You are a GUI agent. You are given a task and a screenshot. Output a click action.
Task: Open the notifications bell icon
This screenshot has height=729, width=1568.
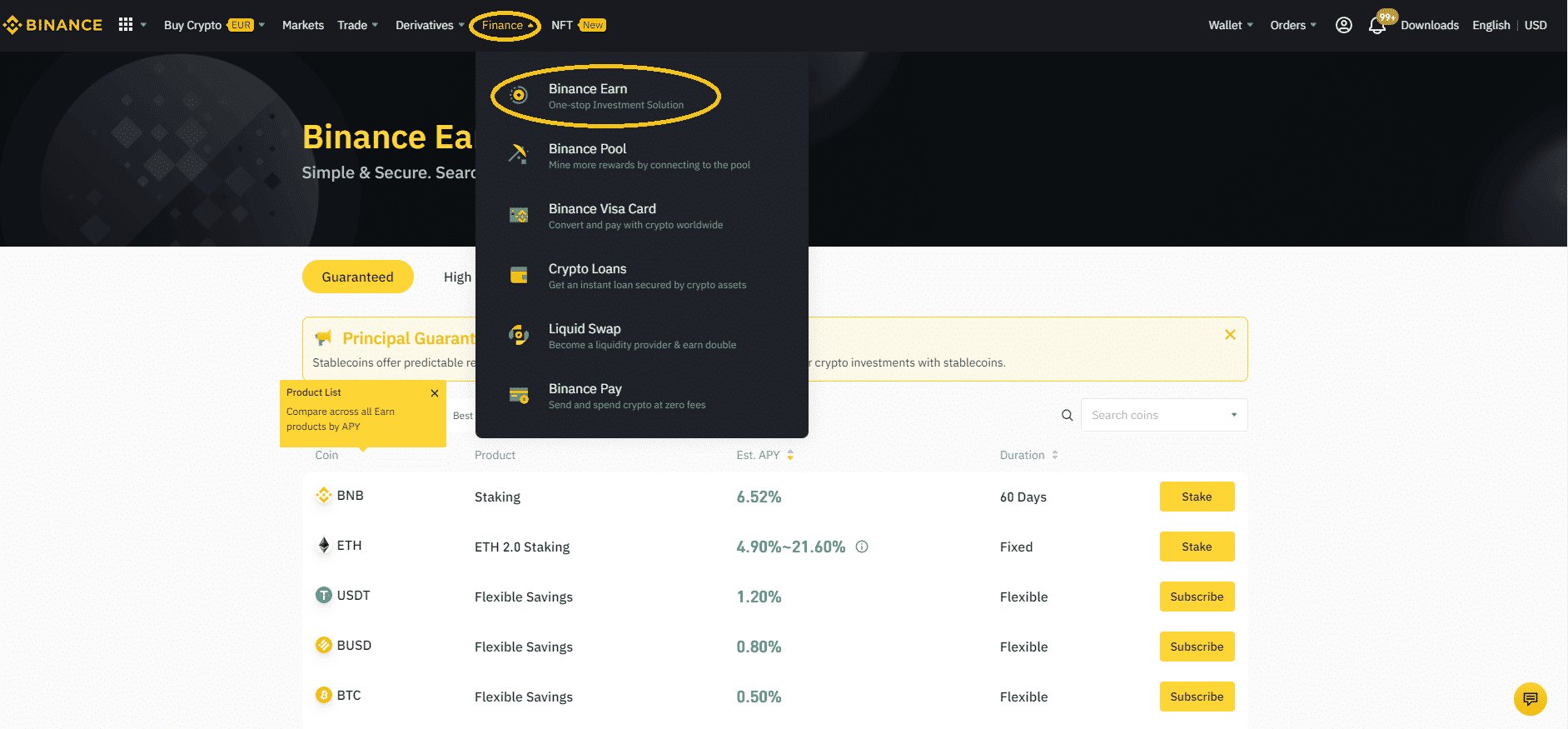click(1376, 26)
